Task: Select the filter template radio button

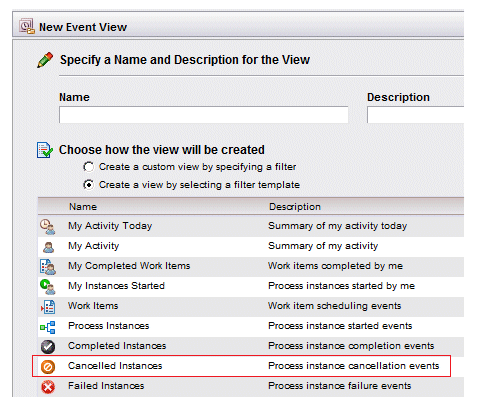Action: pyautogui.click(x=89, y=184)
